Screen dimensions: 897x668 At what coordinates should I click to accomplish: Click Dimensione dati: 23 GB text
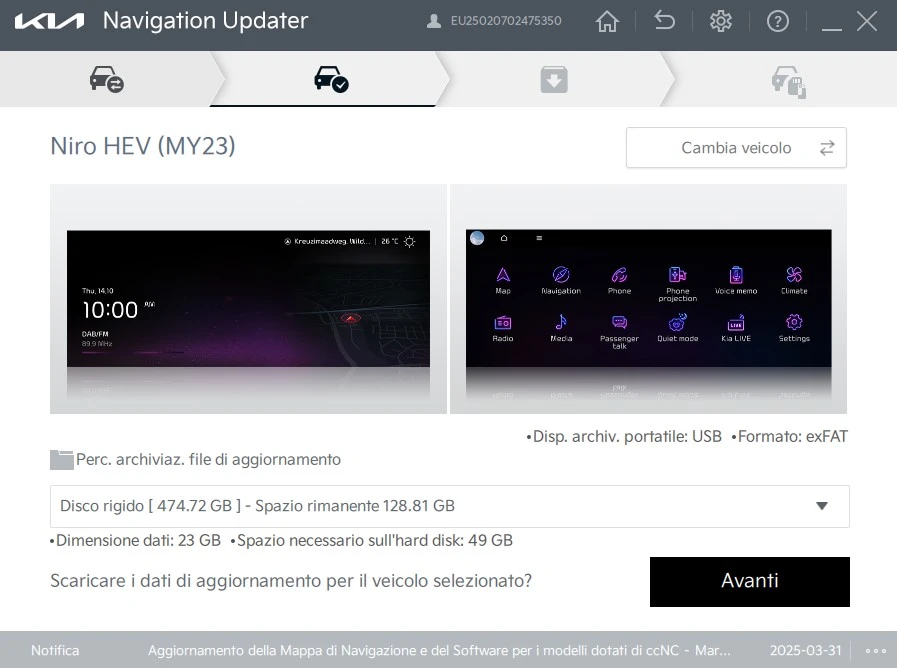click(x=136, y=540)
